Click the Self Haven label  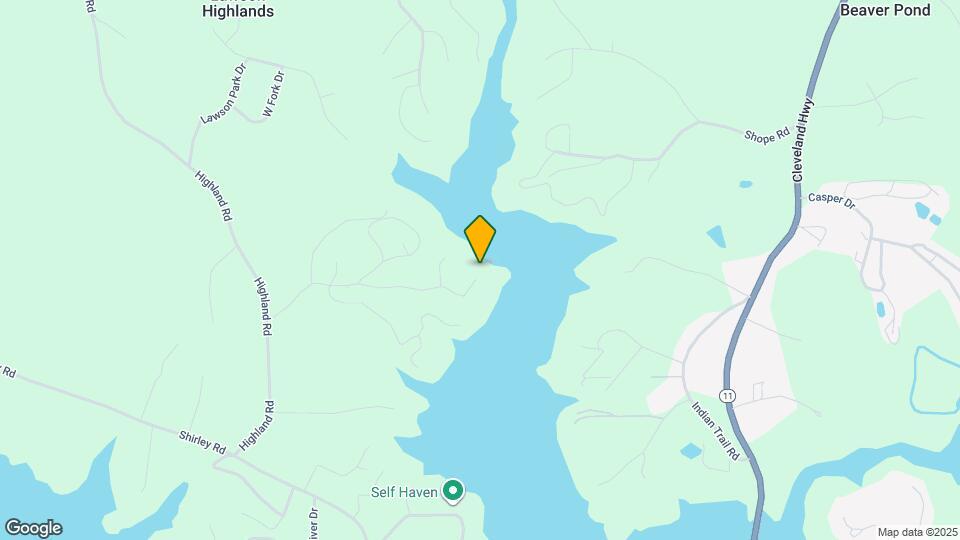[x=404, y=492]
